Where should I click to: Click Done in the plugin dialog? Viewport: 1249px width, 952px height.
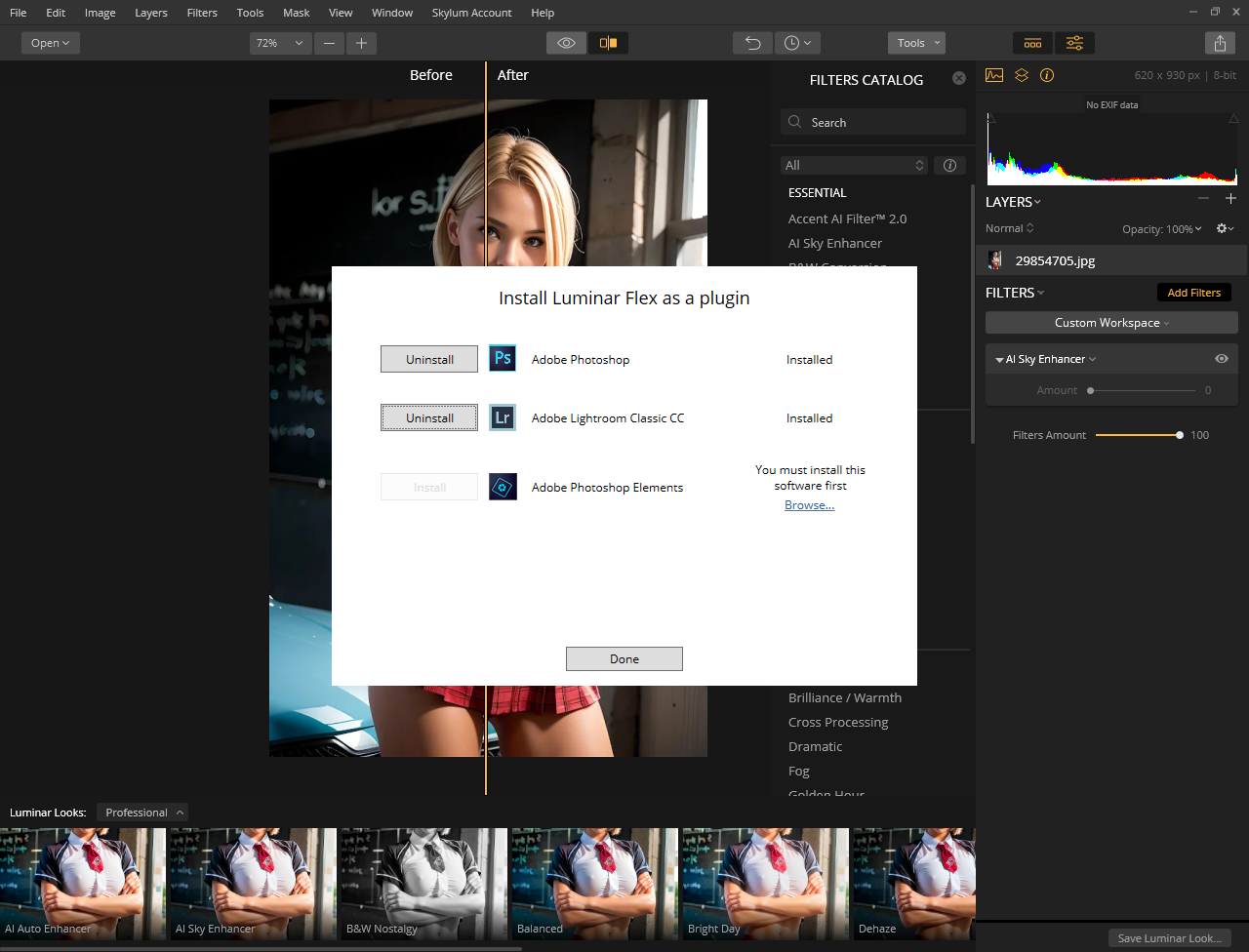tap(624, 658)
